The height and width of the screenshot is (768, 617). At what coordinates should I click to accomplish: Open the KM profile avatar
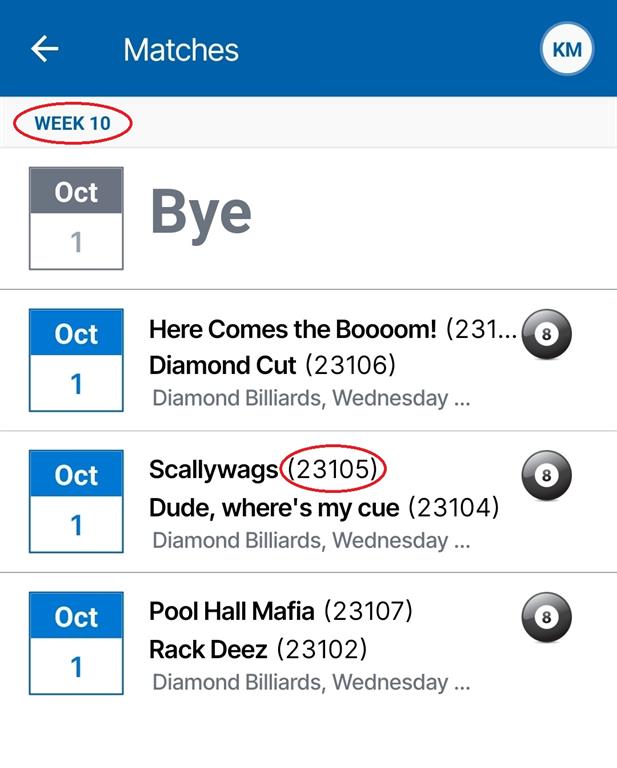pyautogui.click(x=566, y=49)
